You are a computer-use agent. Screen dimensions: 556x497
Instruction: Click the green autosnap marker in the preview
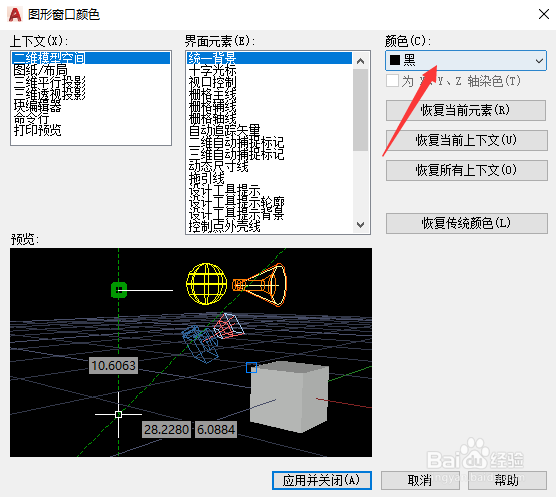[x=119, y=290]
